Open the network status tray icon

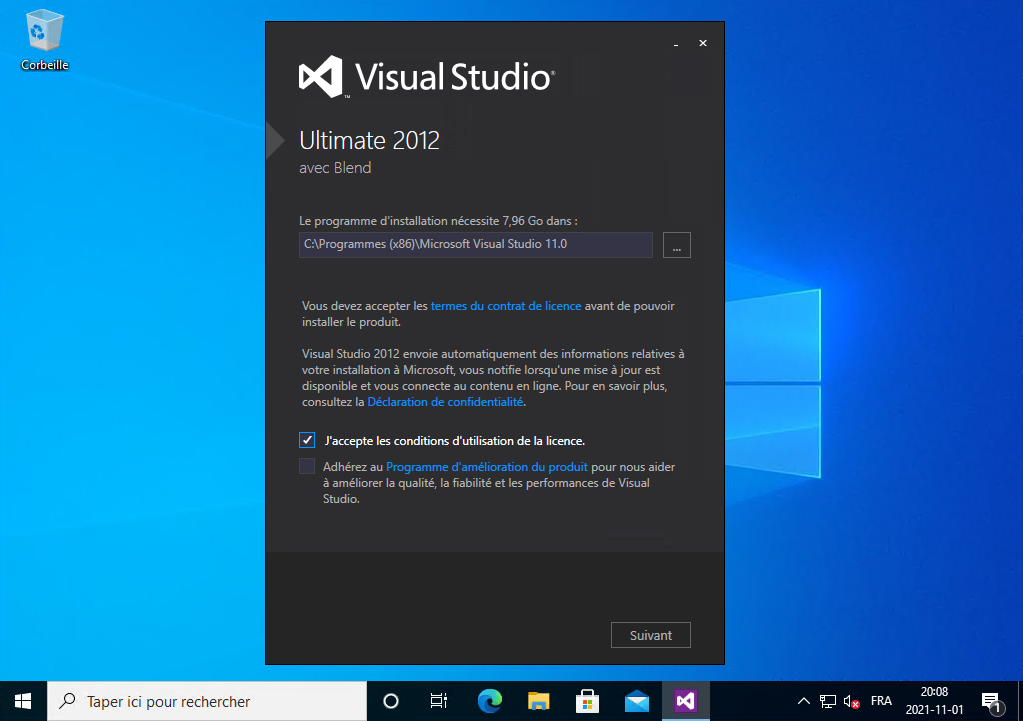click(x=828, y=701)
